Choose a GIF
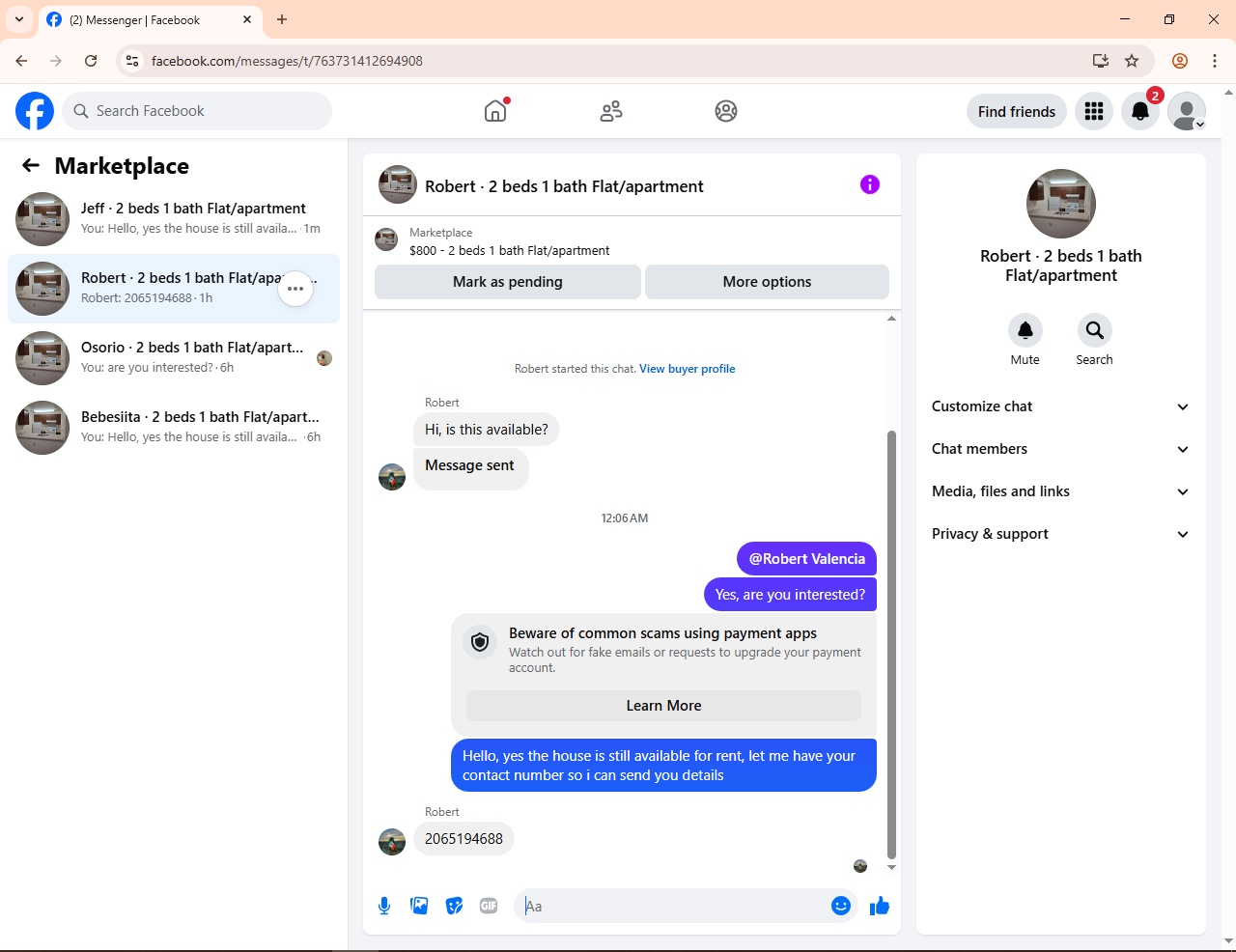1236x952 pixels. coord(489,906)
